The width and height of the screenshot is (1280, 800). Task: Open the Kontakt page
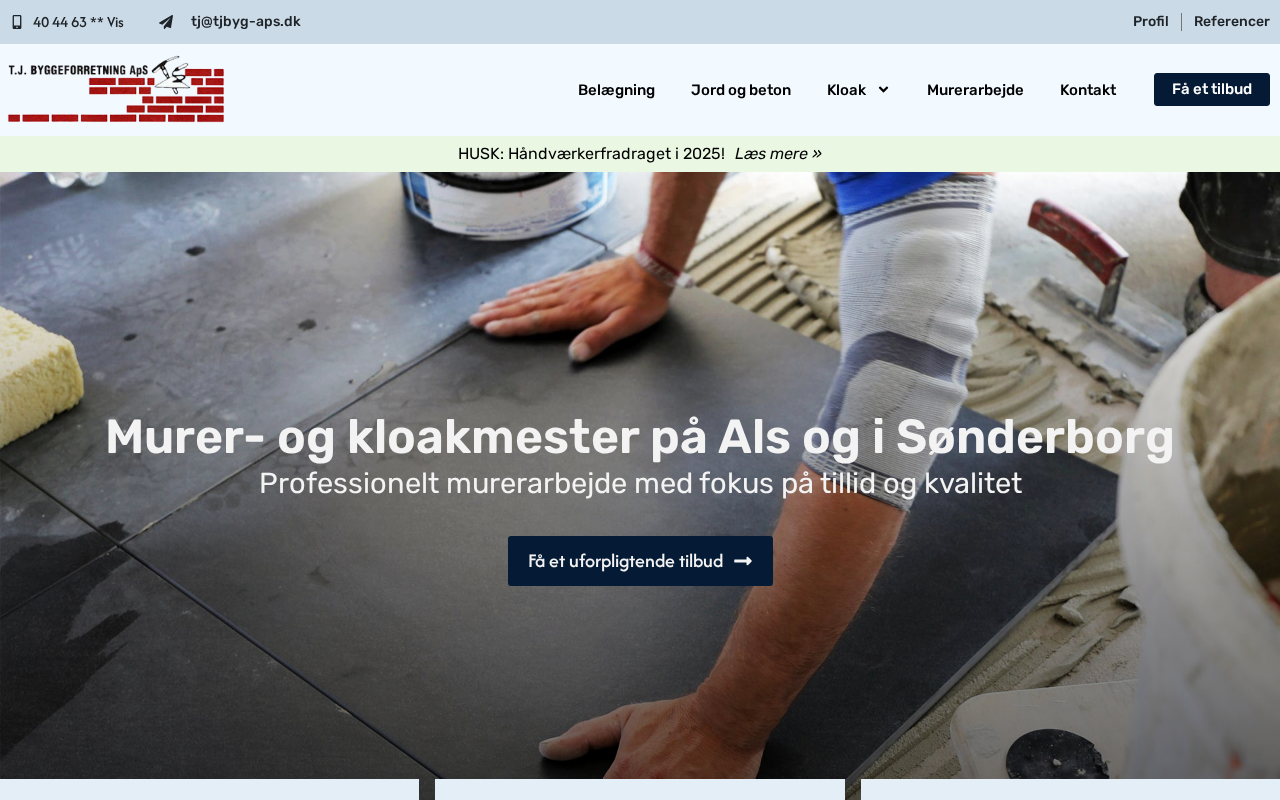point(1088,90)
